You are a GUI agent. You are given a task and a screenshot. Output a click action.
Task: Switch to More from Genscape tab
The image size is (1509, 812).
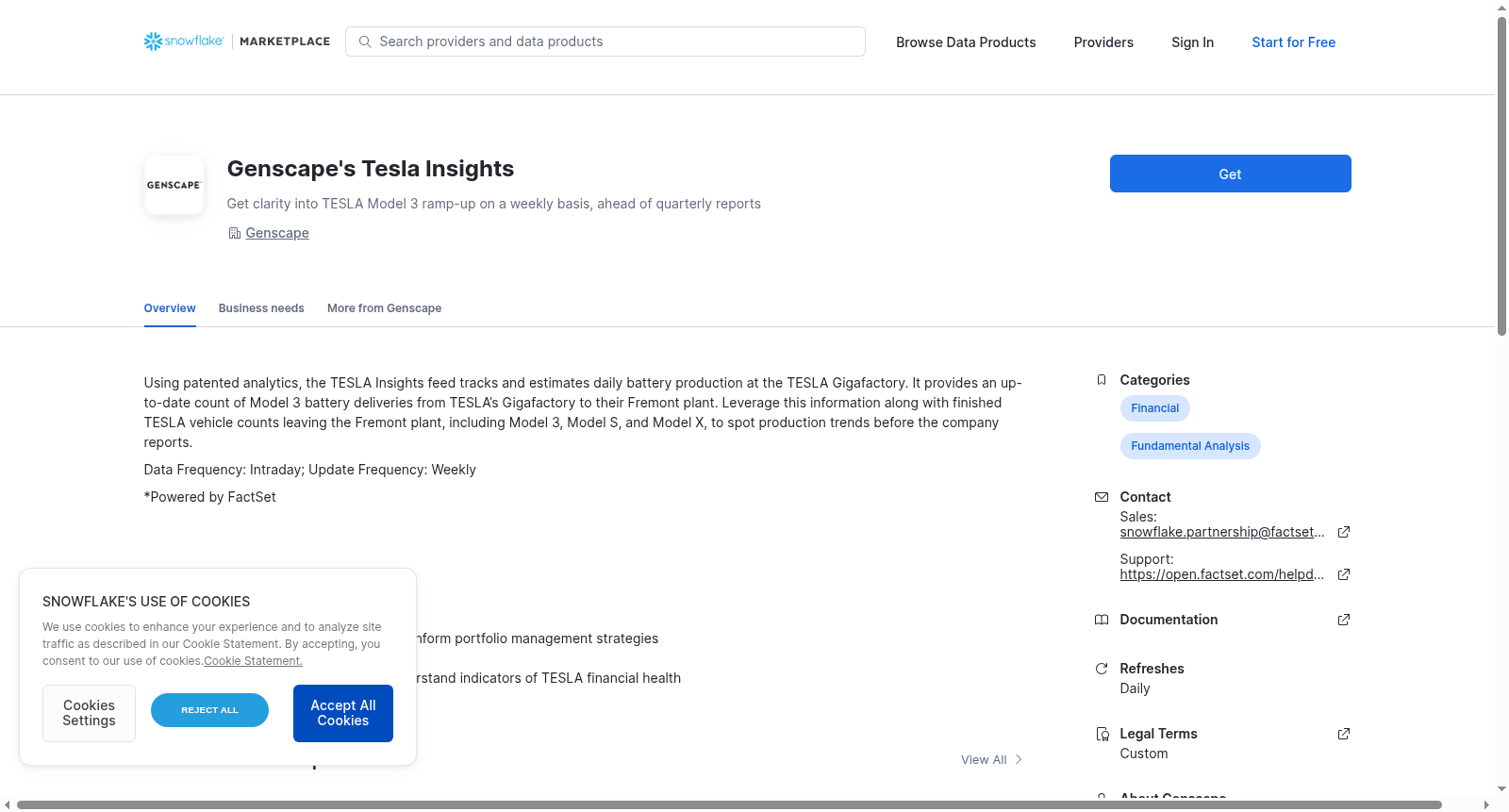pos(384,308)
